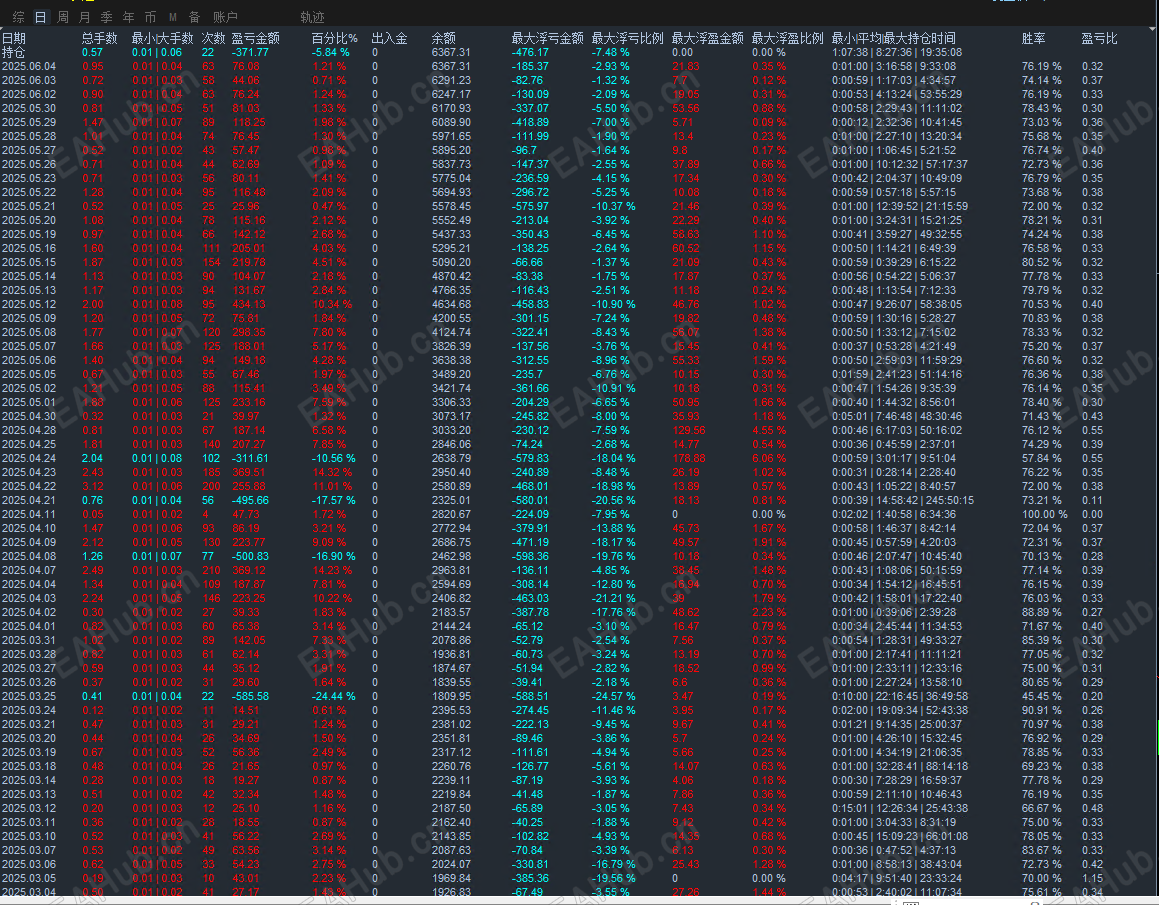Select the 2025.03.25 date row
The width and height of the screenshot is (1159, 905).
coord(29,696)
